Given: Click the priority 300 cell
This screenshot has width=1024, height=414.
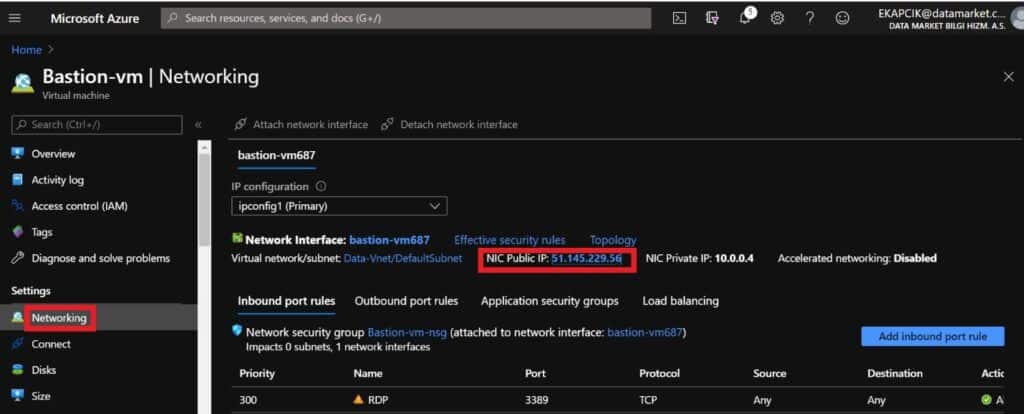Looking at the screenshot, I should pyautogui.click(x=248, y=399).
